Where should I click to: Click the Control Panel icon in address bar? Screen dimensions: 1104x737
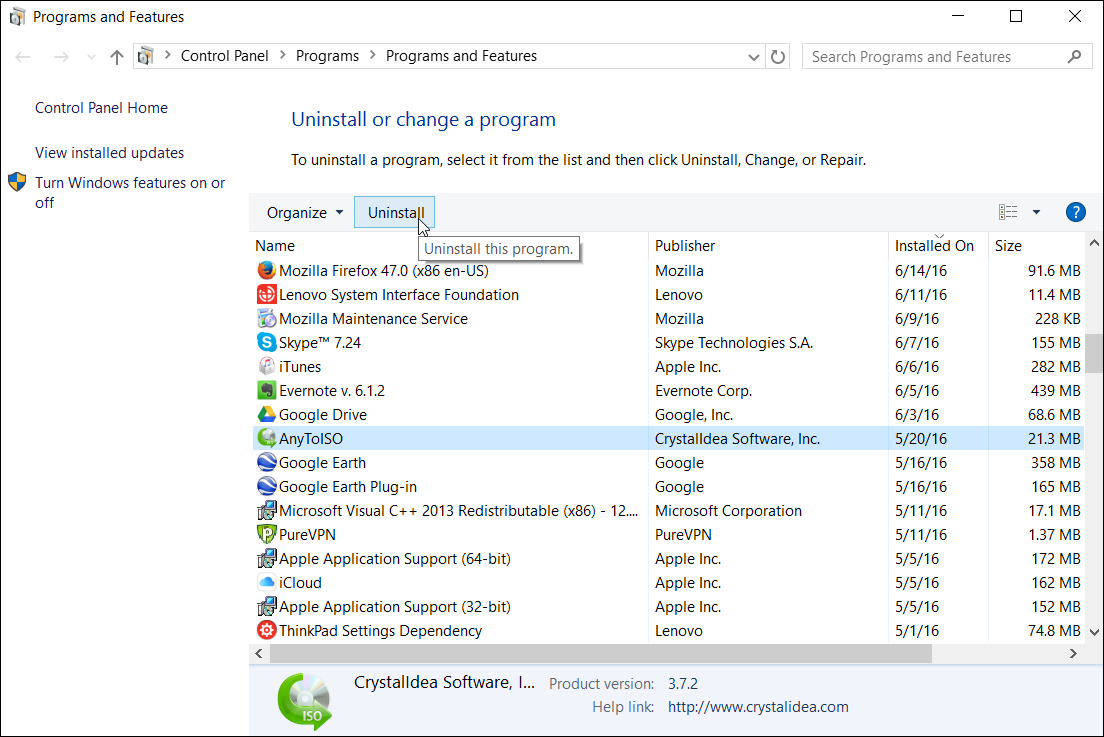(x=146, y=56)
